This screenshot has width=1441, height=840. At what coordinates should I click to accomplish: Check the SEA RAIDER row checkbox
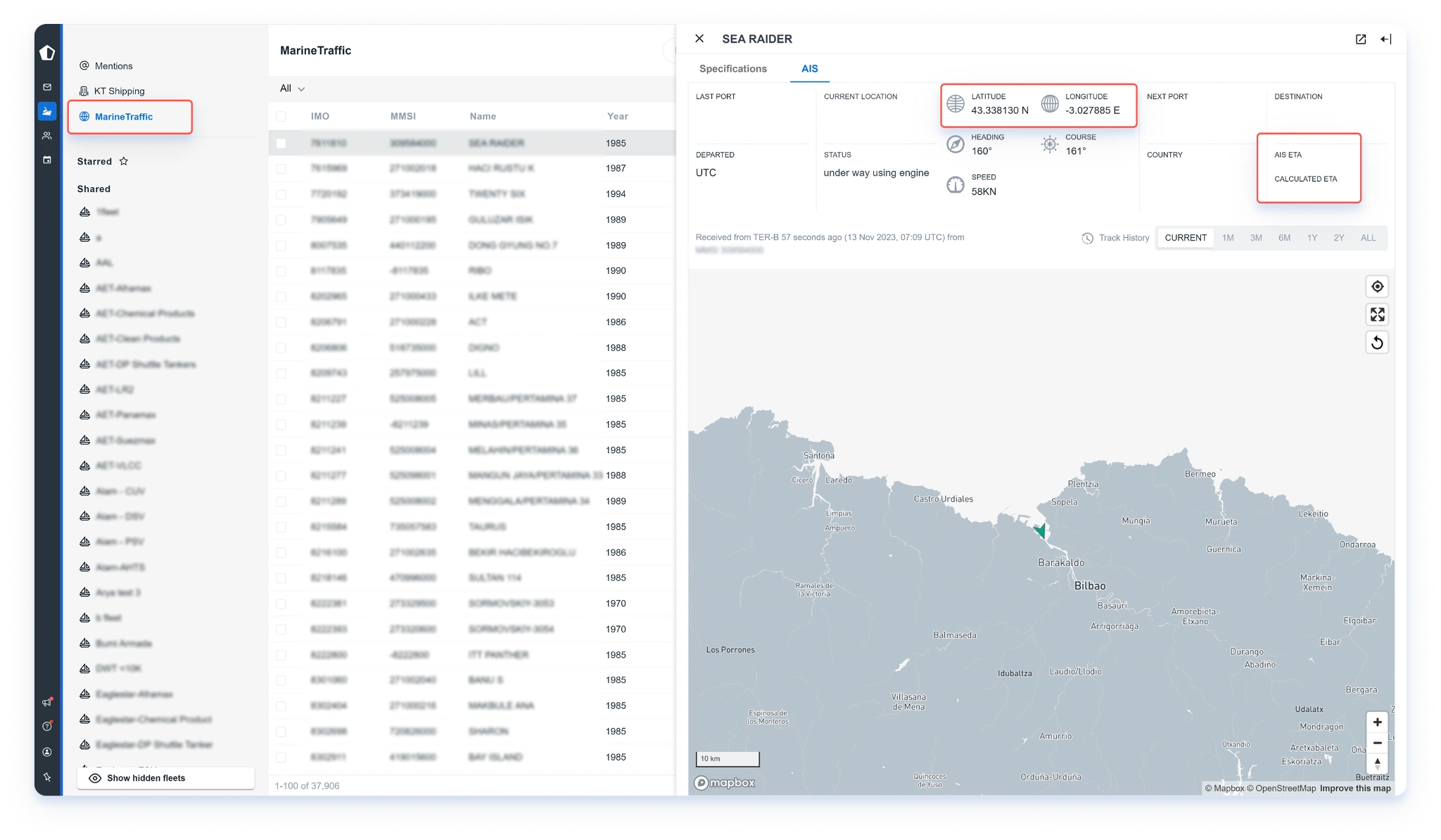tap(281, 144)
